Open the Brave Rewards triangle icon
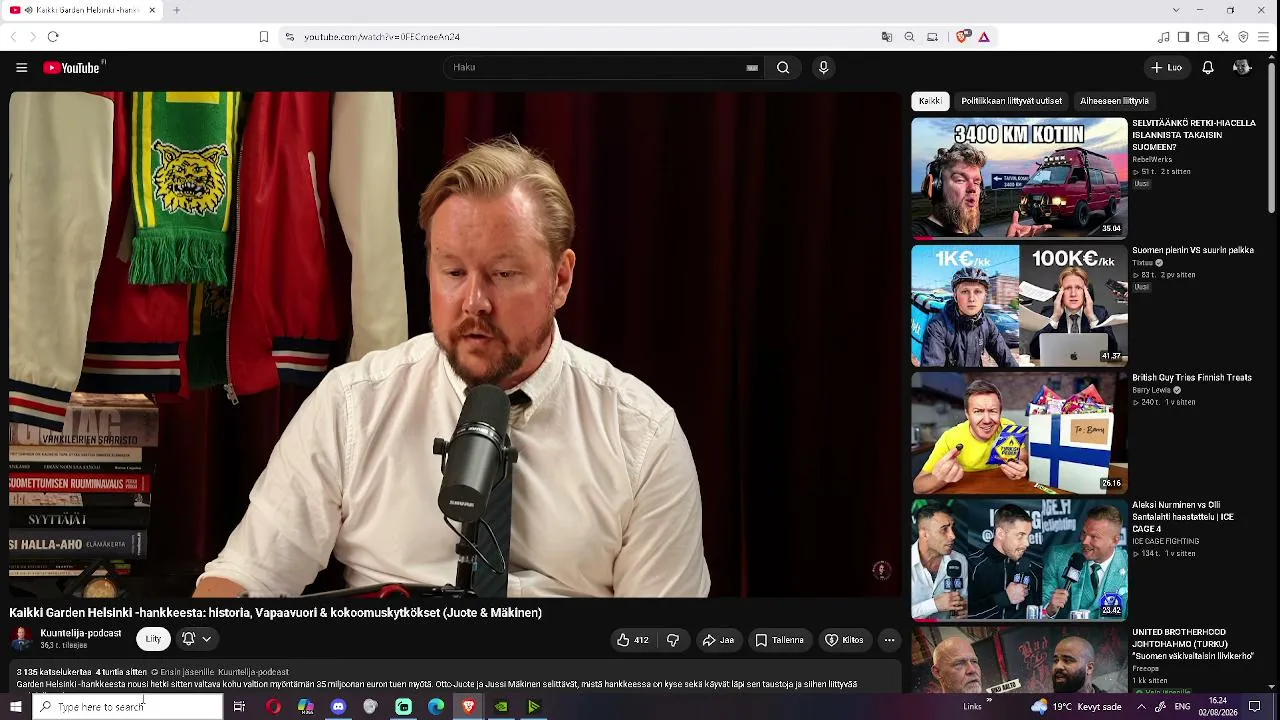The width and height of the screenshot is (1280, 720). click(984, 37)
